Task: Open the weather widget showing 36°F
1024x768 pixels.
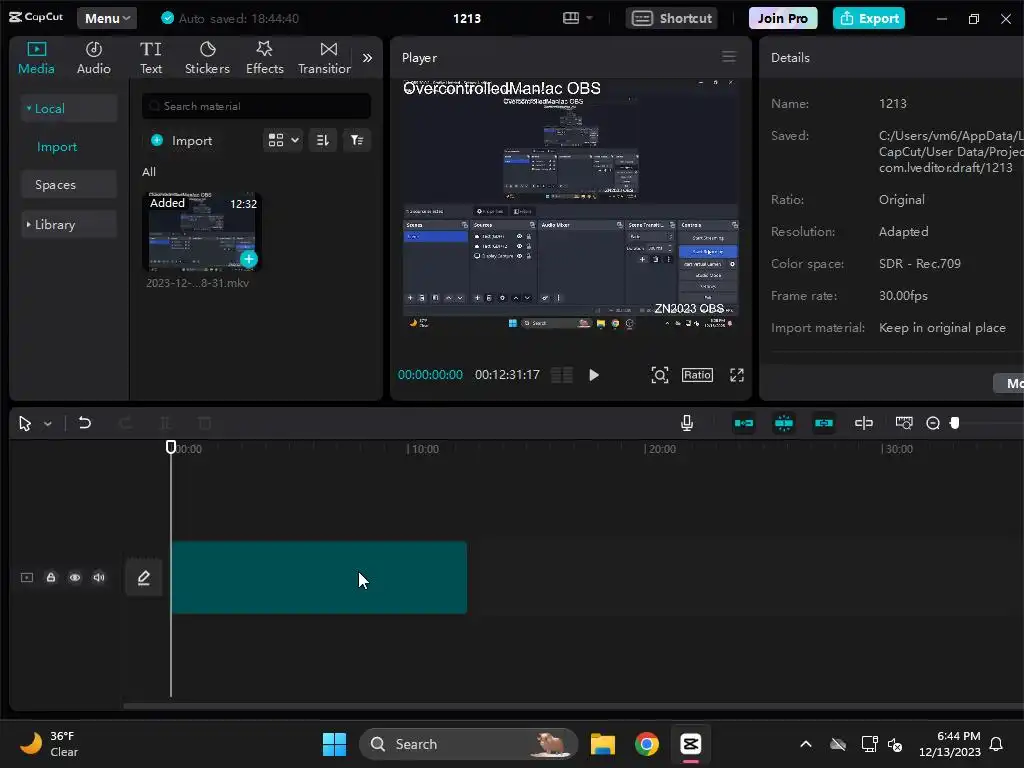Action: pos(49,744)
